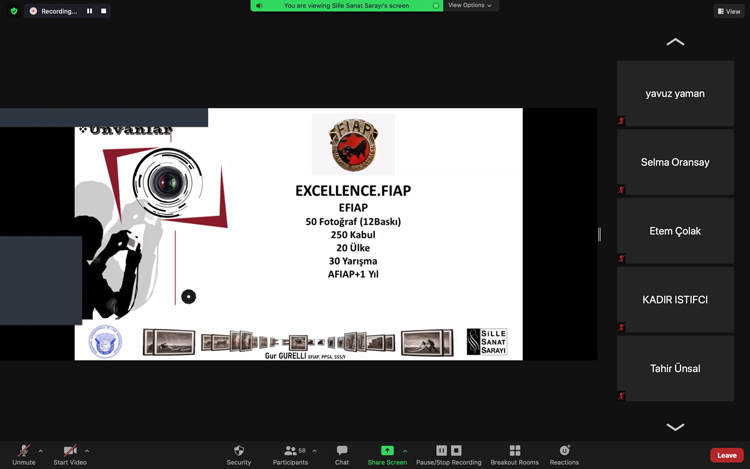Click the green Share Screen icon
This screenshot has width=750, height=469.
click(387, 451)
